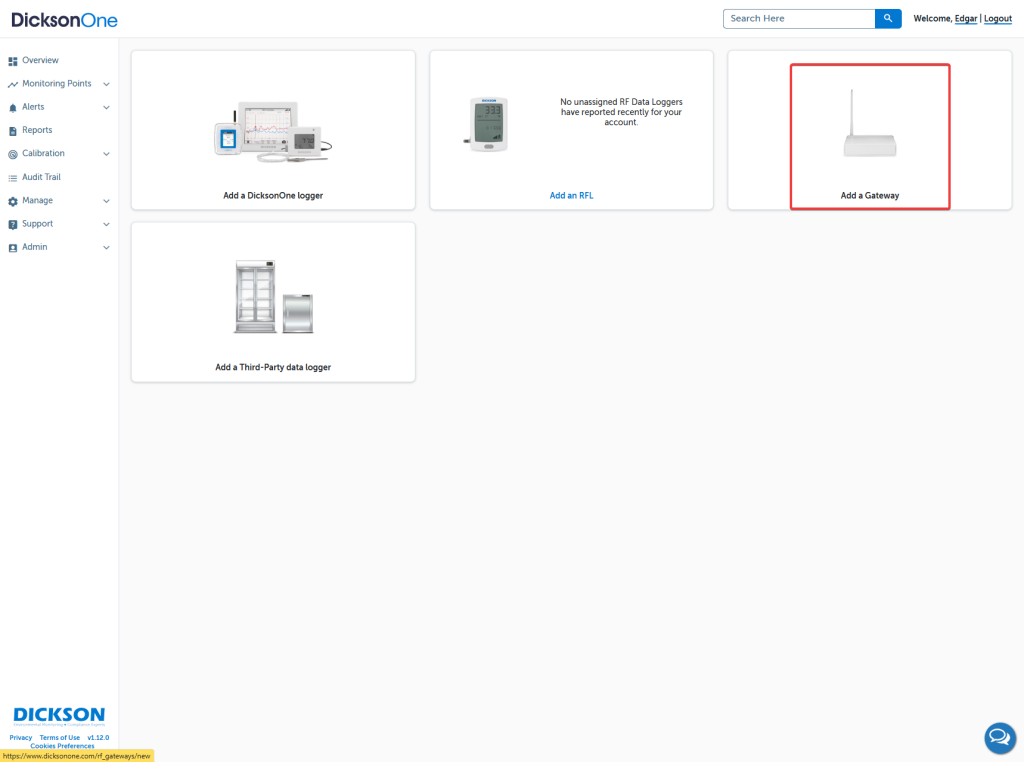Open the live chat bubble icon

click(x=999, y=738)
